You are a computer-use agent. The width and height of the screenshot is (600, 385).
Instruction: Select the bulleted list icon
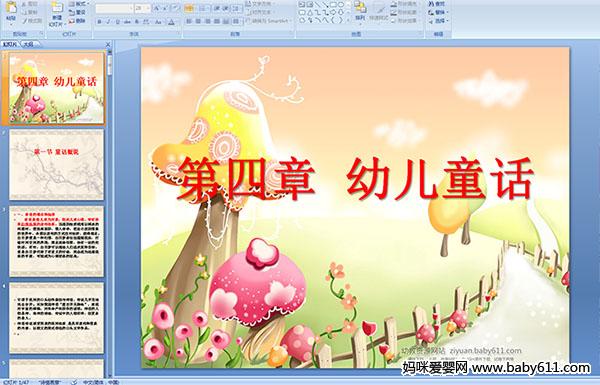point(189,8)
